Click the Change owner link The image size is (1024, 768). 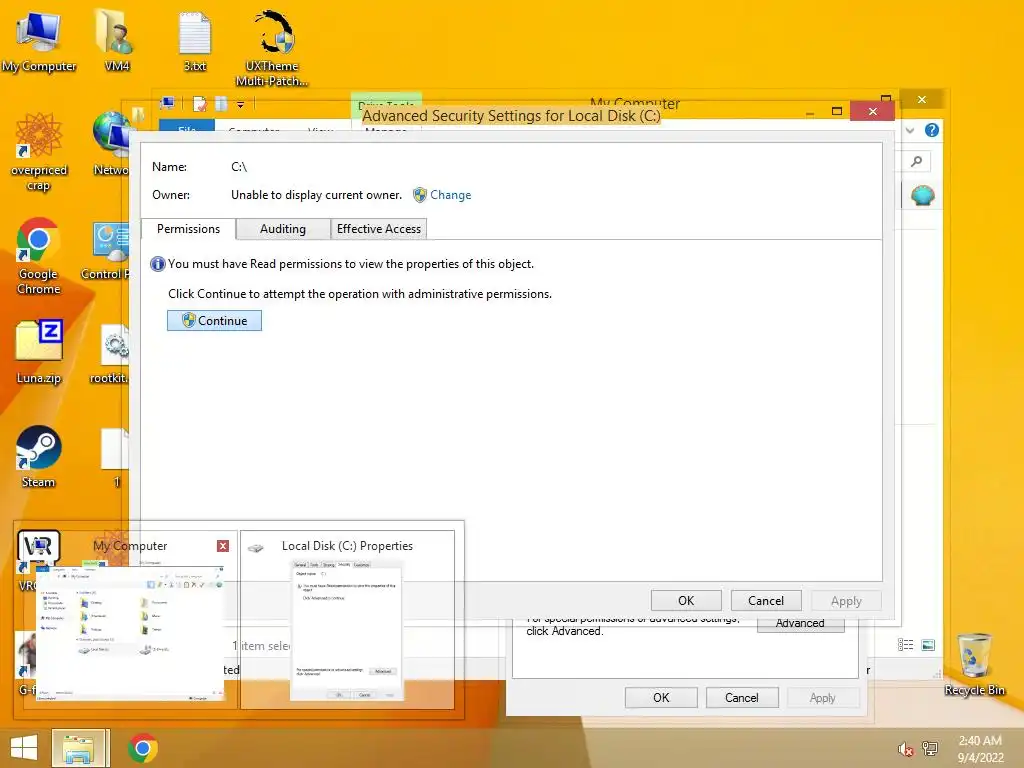tap(450, 195)
